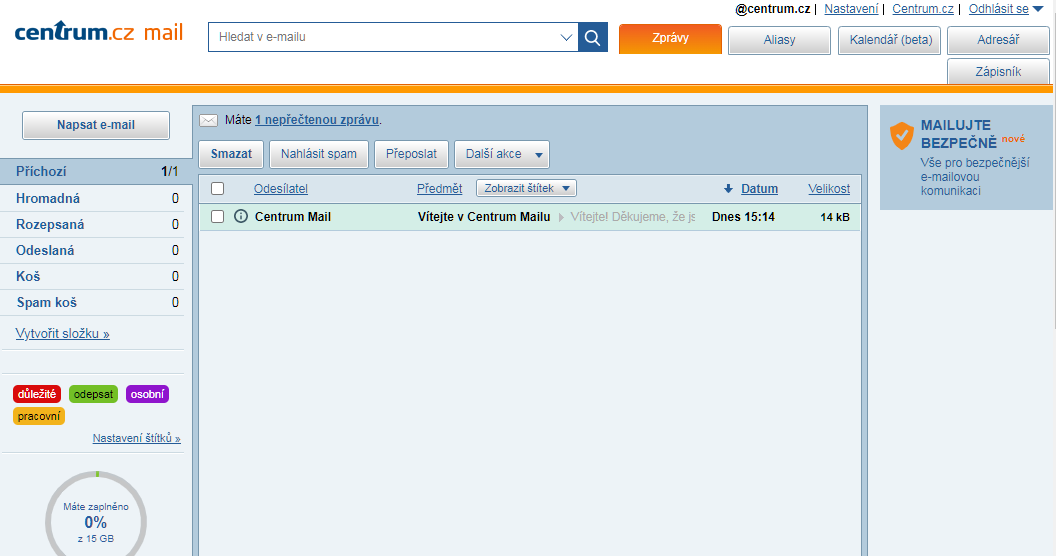
Task: Open the Kalendář (beta) tab
Action: (889, 40)
